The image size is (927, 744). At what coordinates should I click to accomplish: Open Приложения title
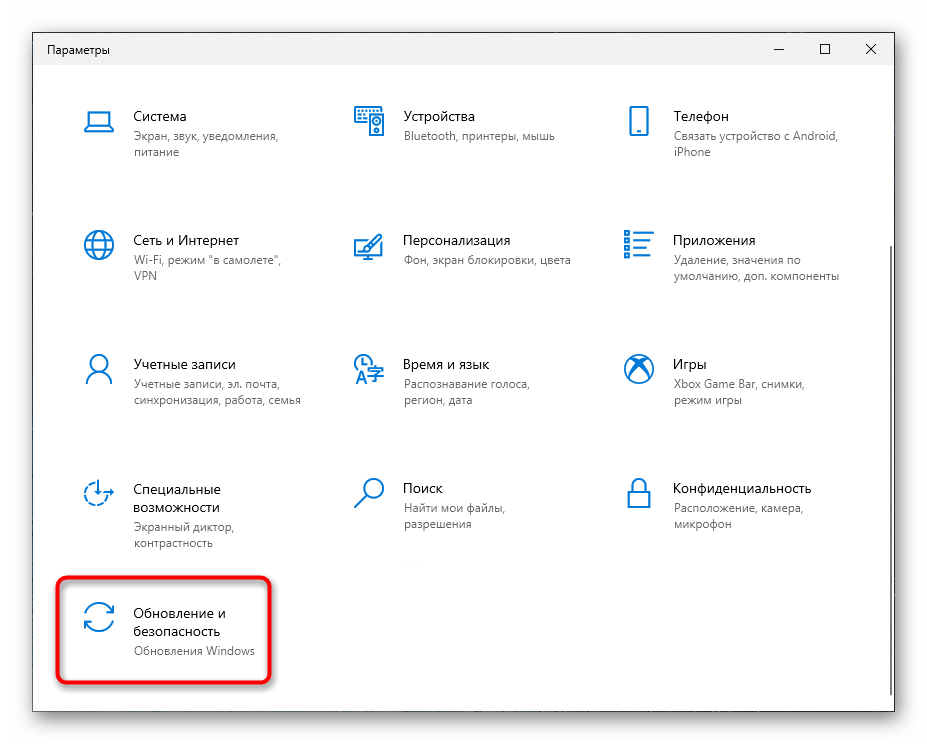(x=714, y=241)
